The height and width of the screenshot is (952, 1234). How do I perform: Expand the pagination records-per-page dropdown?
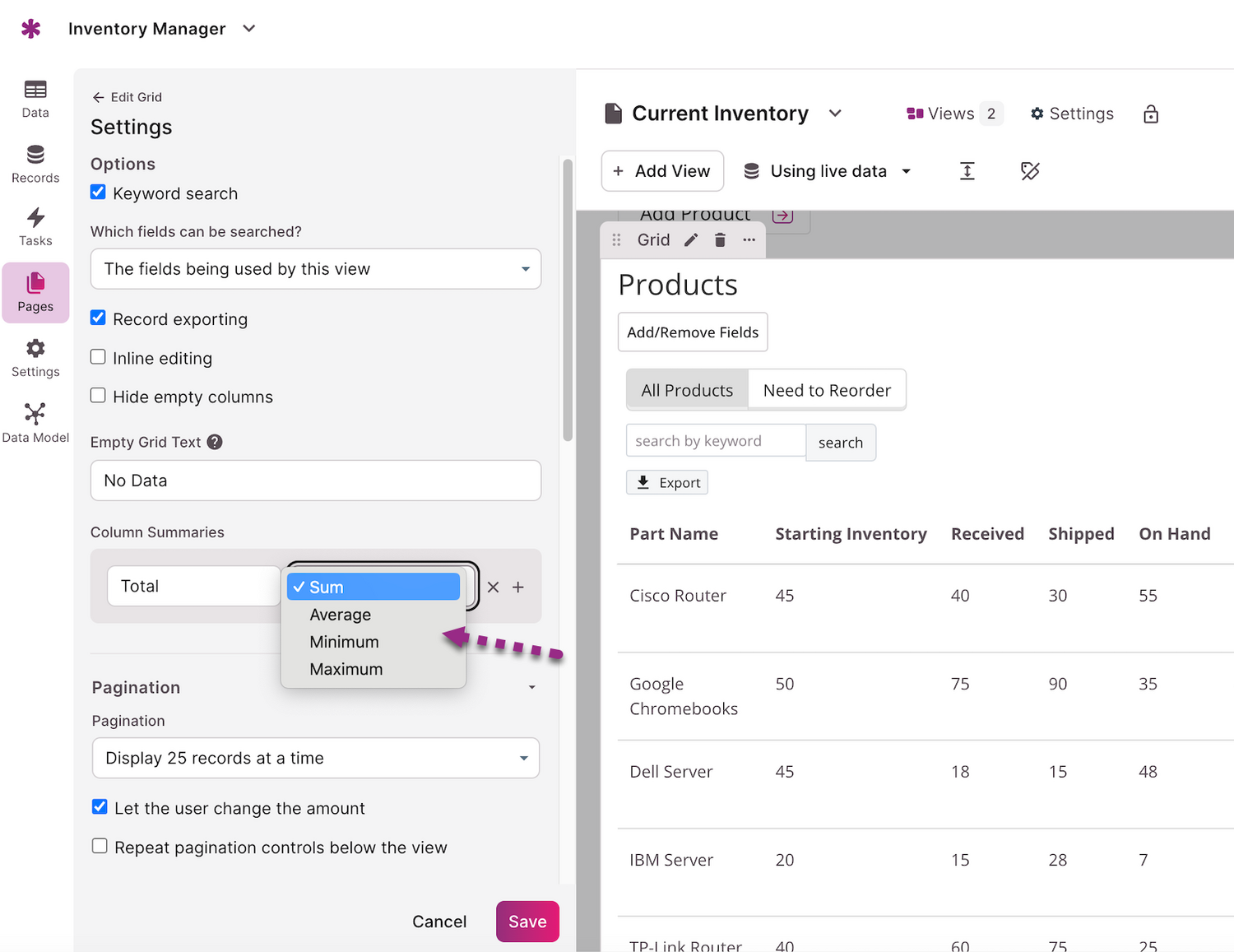pyautogui.click(x=316, y=758)
